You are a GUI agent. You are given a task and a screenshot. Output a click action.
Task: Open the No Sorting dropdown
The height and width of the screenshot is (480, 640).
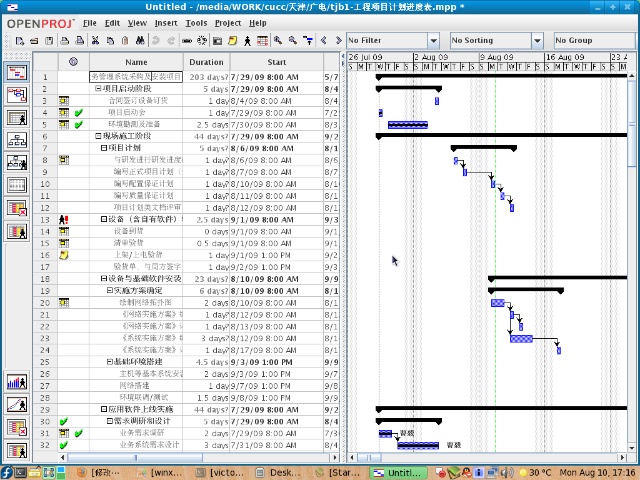tap(496, 41)
